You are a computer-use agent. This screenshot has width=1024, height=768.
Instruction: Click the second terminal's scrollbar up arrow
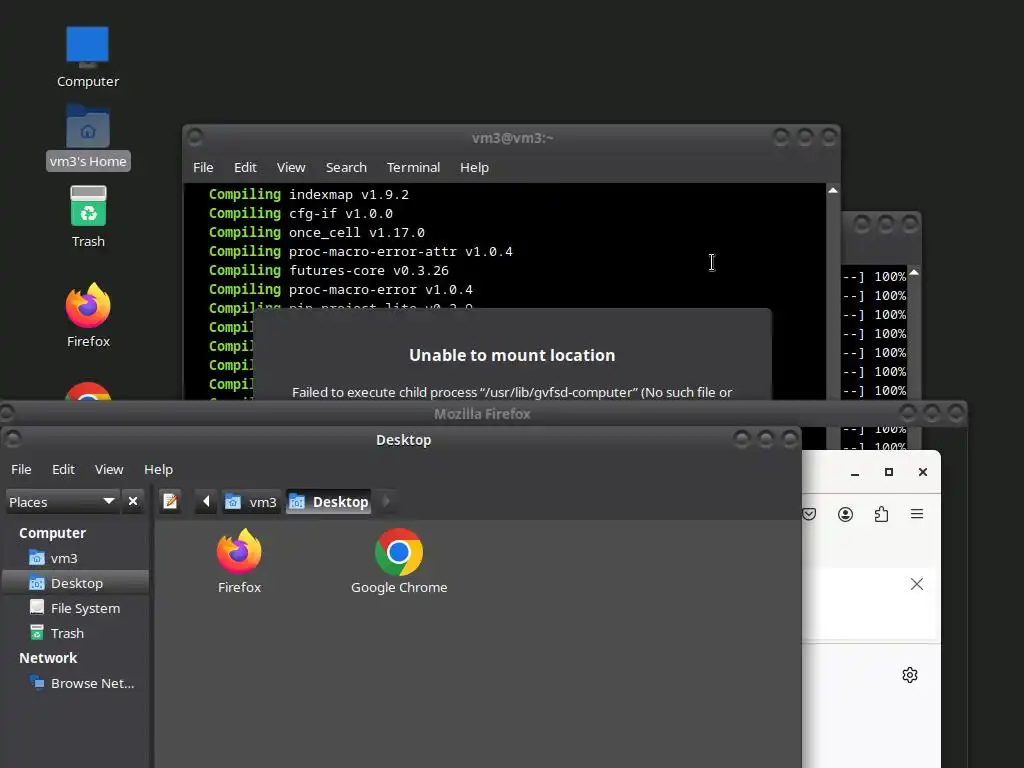pos(914,272)
